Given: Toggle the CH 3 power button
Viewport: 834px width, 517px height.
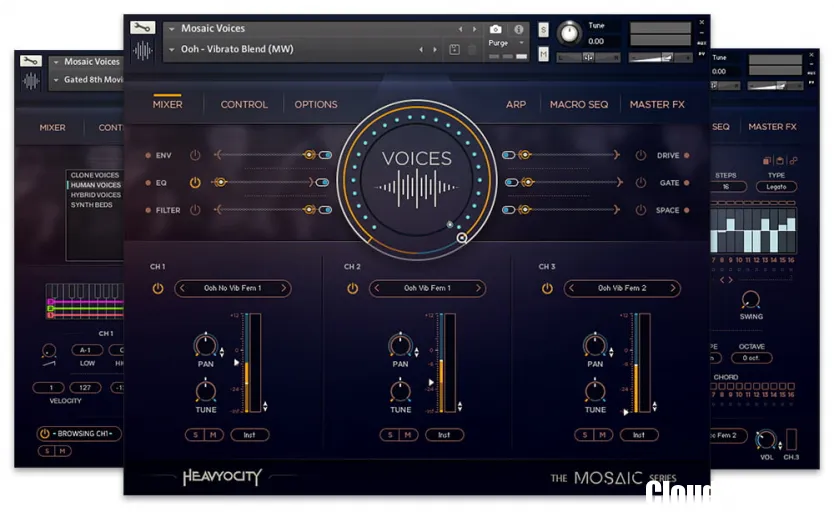Looking at the screenshot, I should tap(546, 289).
